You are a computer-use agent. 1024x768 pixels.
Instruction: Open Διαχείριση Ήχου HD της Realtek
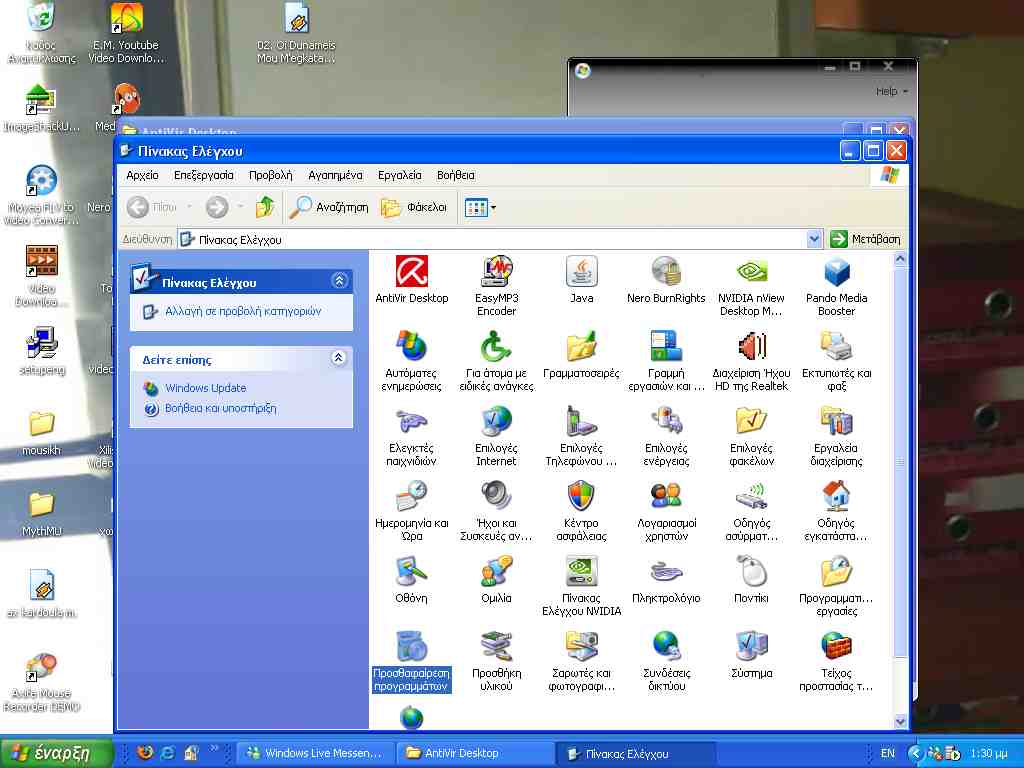point(751,361)
